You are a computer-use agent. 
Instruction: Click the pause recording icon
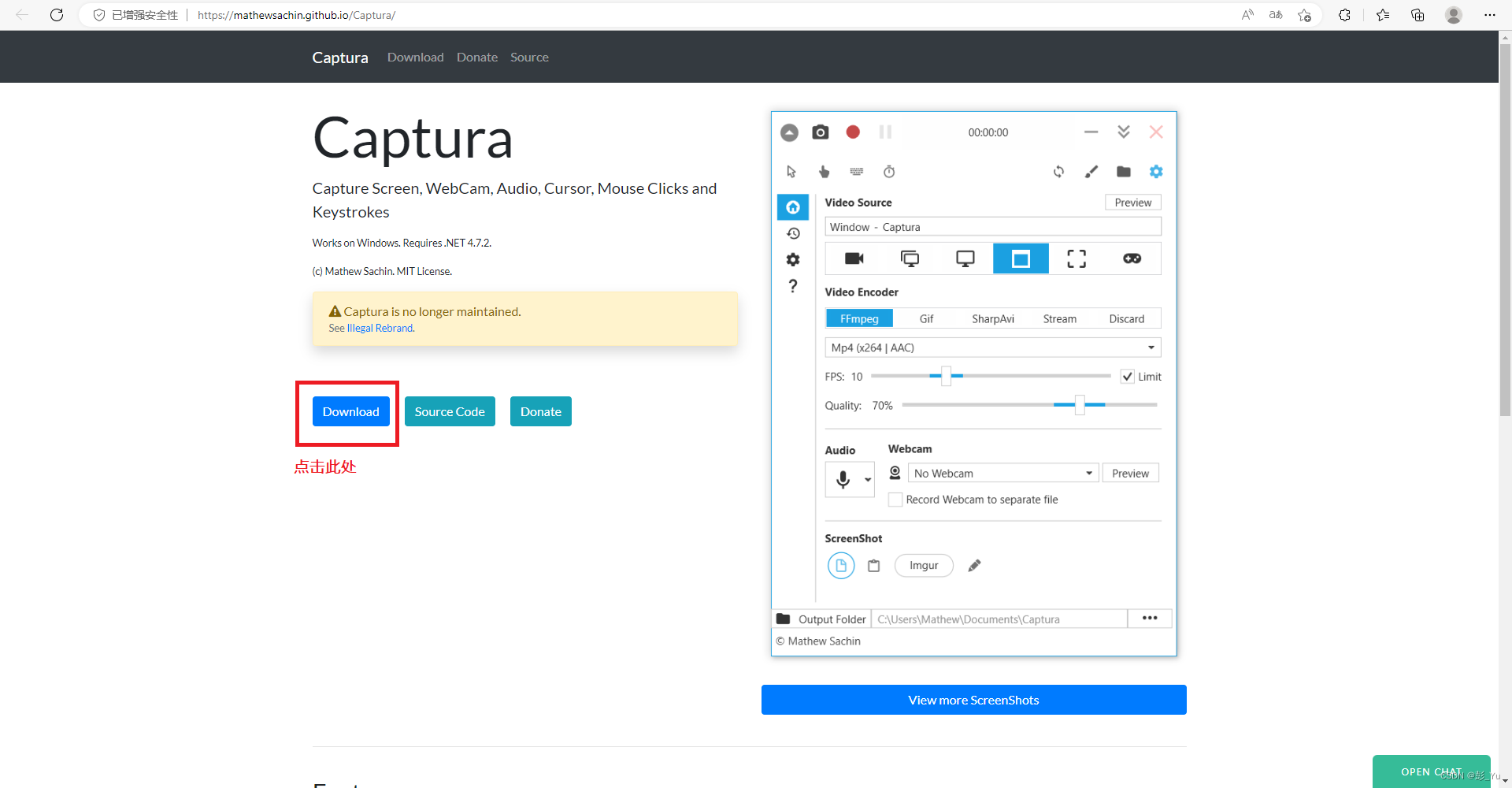[x=885, y=132]
